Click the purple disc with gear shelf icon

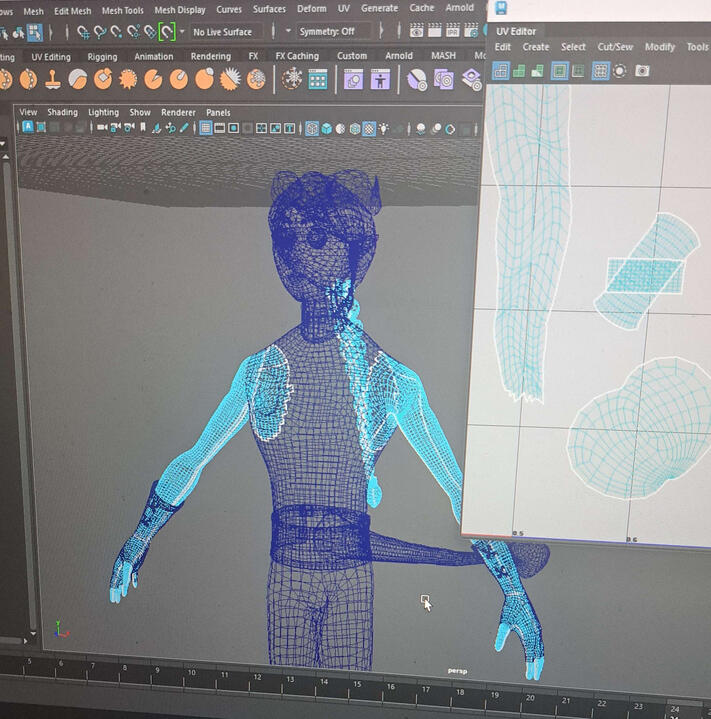[417, 80]
